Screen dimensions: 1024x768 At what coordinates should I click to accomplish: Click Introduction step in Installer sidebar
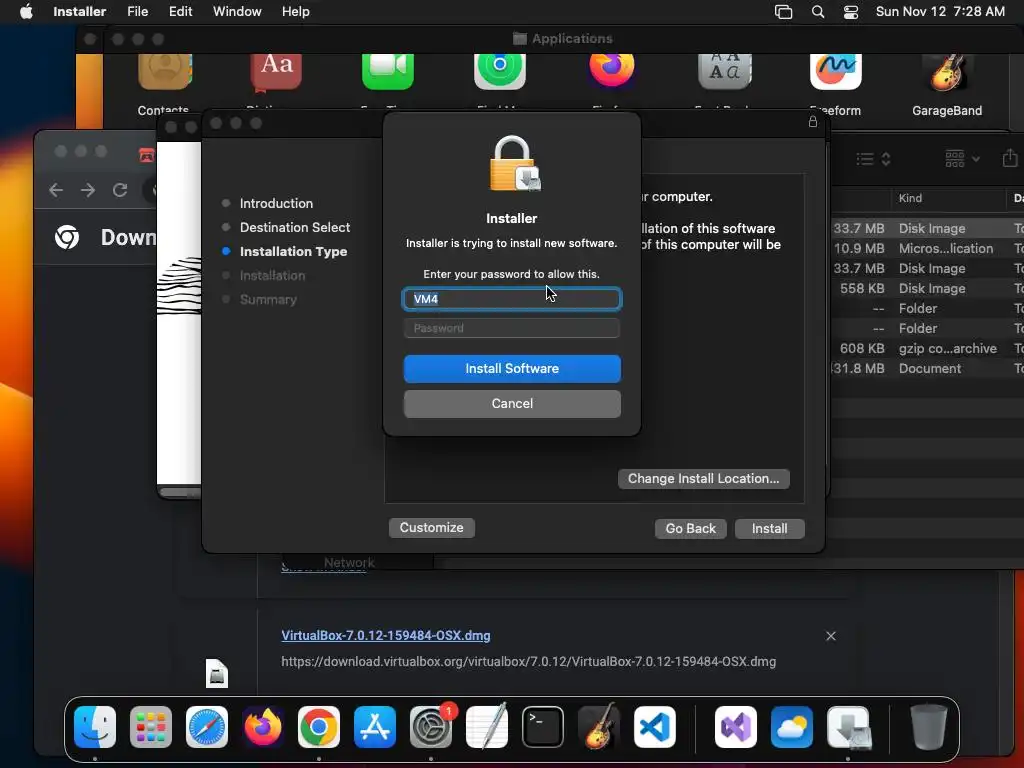pos(276,203)
